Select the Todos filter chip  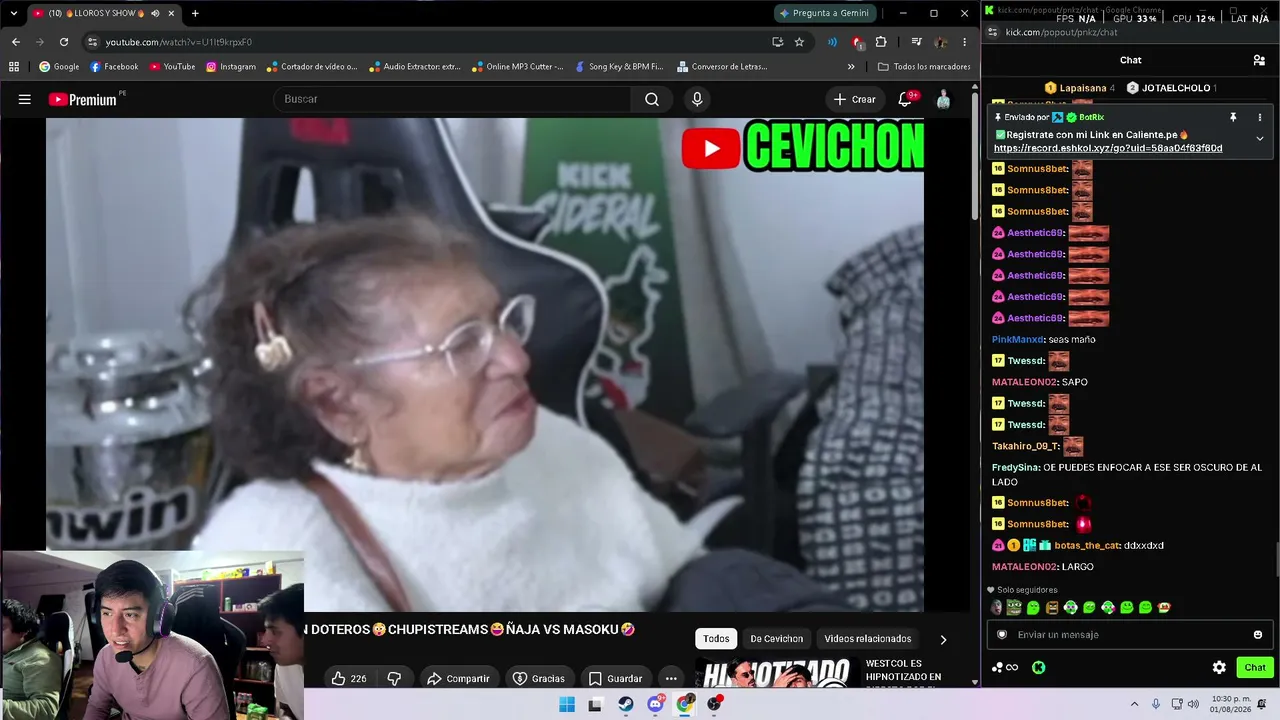point(716,639)
